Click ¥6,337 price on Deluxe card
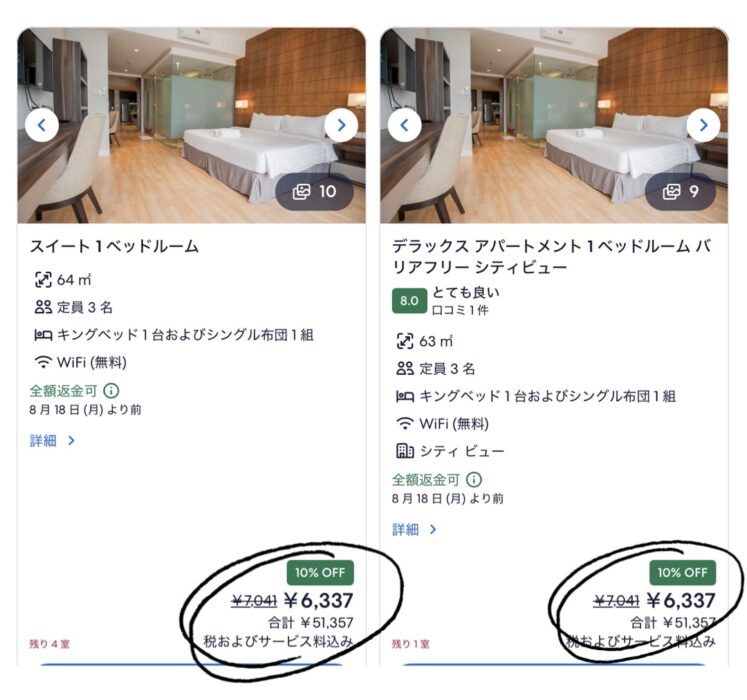This screenshot has height=700, width=747. point(681,600)
